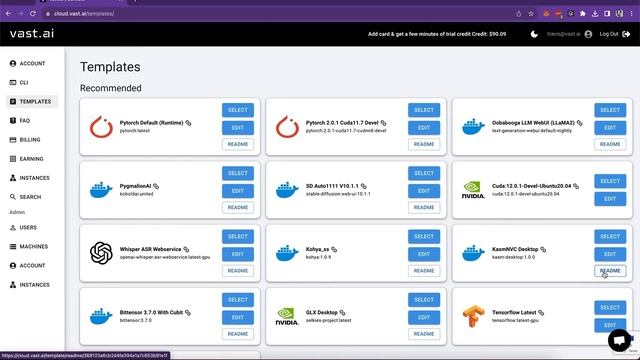Edit the Kohya_ss template

pos(424,254)
